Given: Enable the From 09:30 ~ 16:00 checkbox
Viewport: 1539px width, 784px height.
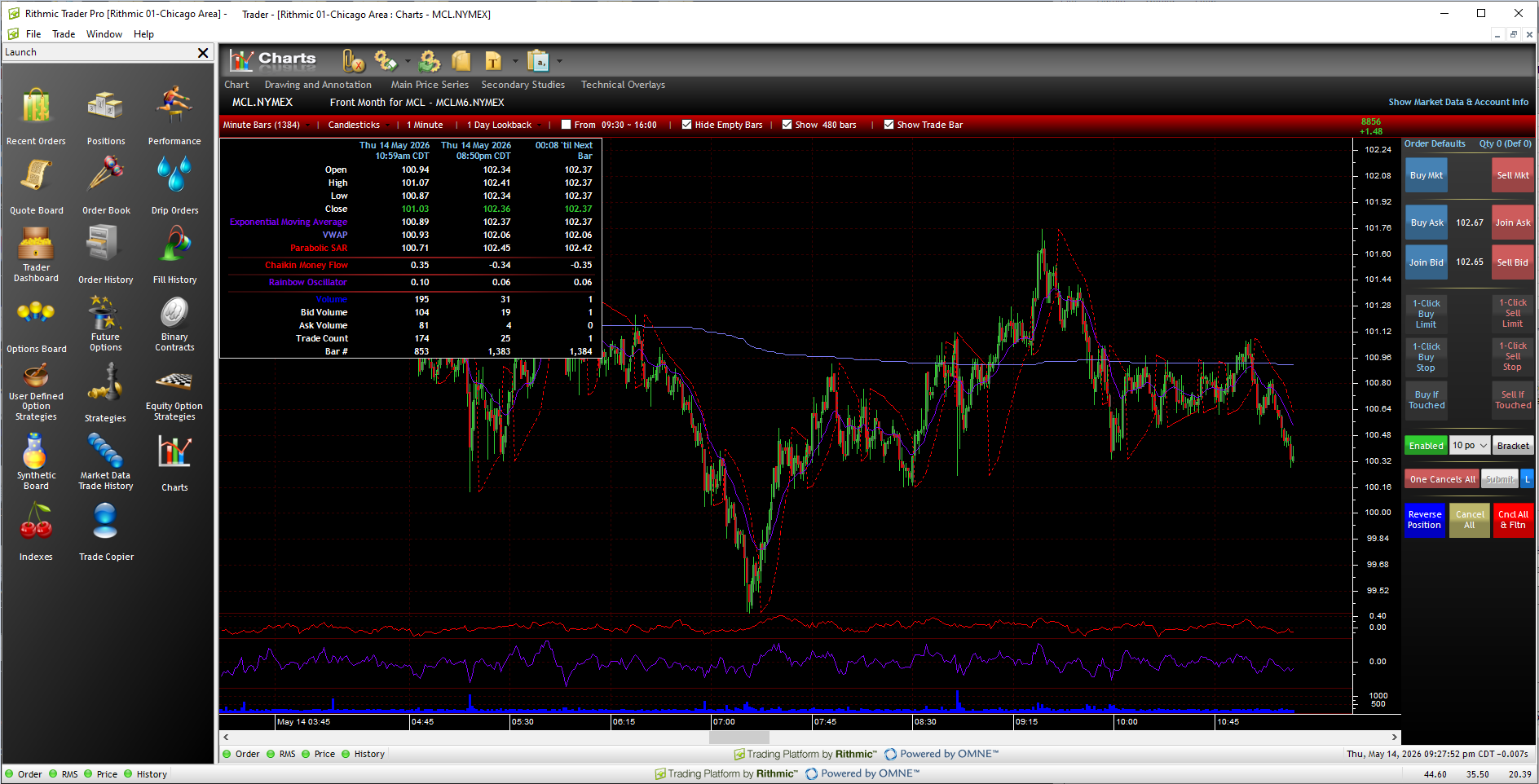Looking at the screenshot, I should [x=567, y=125].
